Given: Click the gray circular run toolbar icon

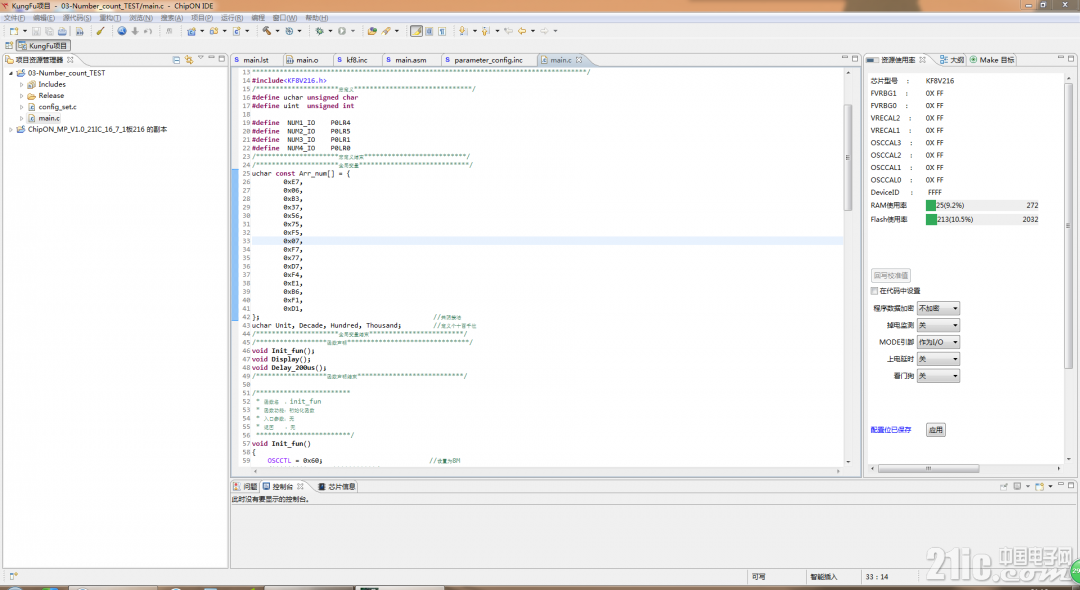Looking at the screenshot, I should tap(342, 31).
